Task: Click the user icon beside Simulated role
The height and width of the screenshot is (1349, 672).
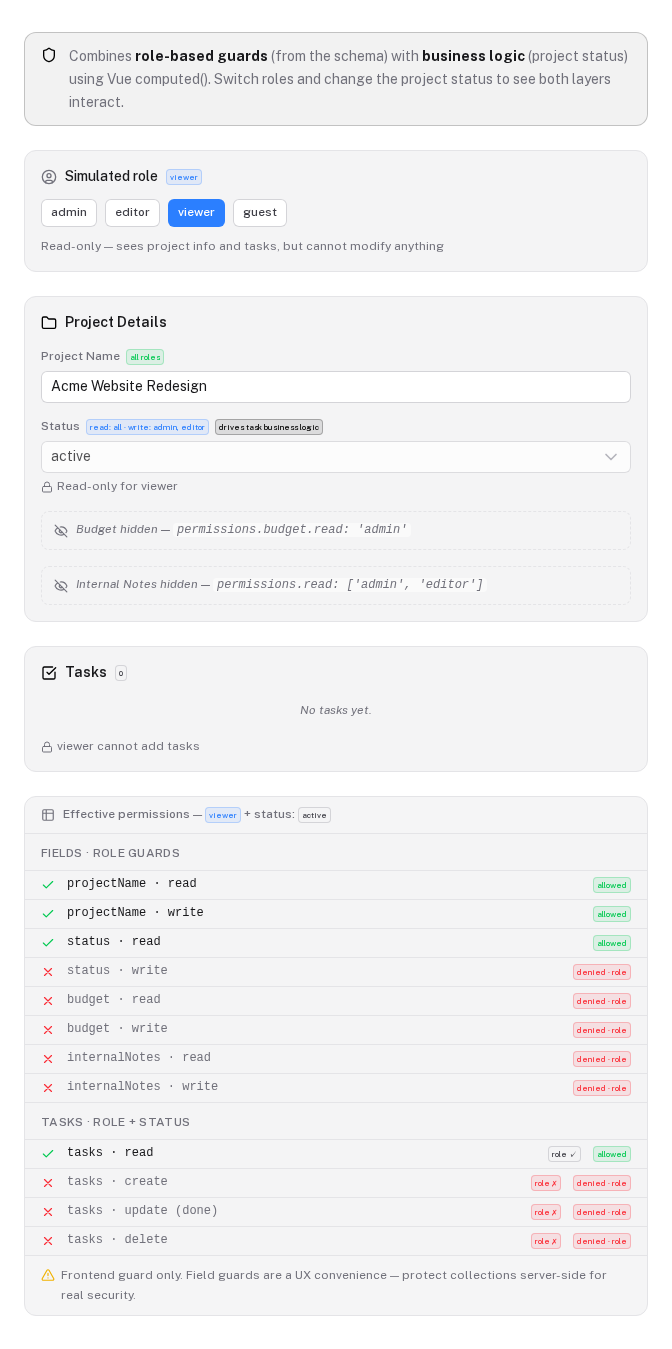Action: 49,177
